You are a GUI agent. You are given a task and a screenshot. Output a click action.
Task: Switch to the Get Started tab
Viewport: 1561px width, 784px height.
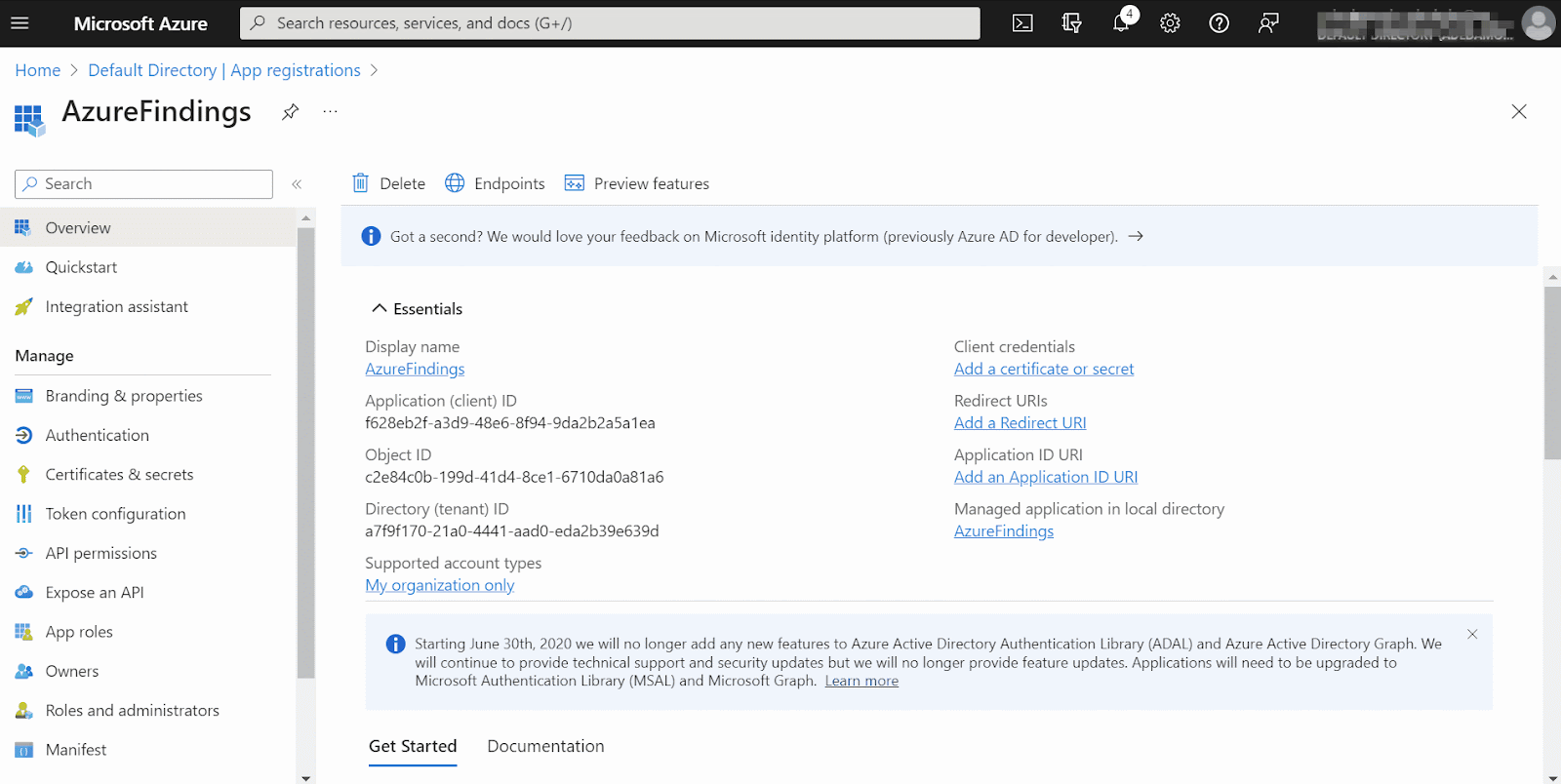(x=413, y=746)
